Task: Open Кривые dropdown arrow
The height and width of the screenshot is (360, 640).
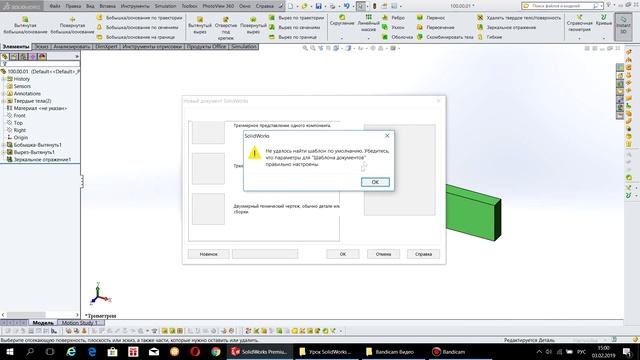Action: coord(604,38)
